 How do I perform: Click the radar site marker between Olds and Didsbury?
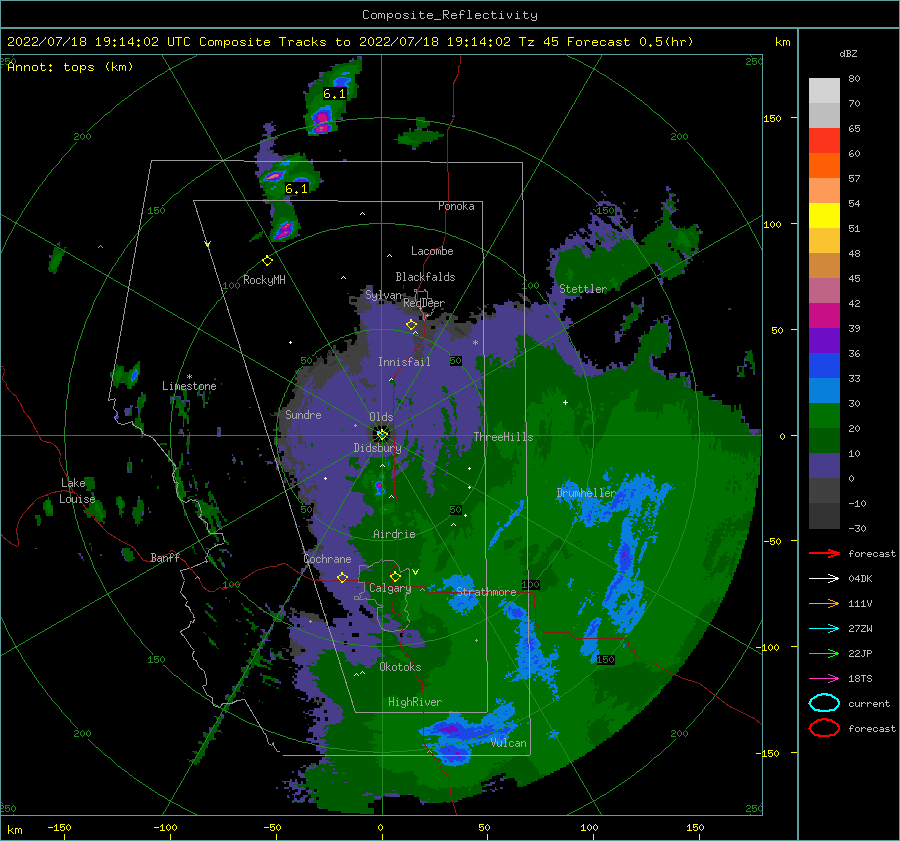382,435
